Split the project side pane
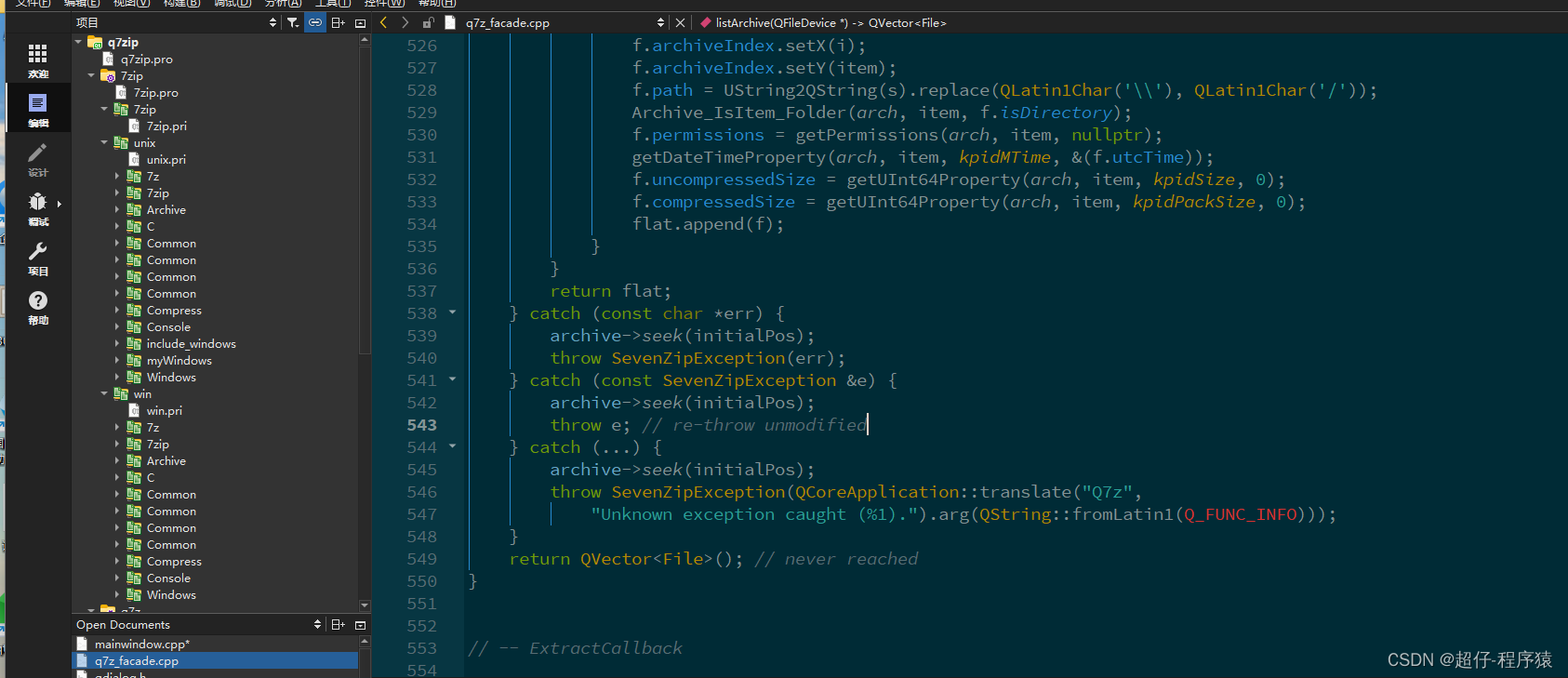1568x678 pixels. pyautogui.click(x=338, y=22)
